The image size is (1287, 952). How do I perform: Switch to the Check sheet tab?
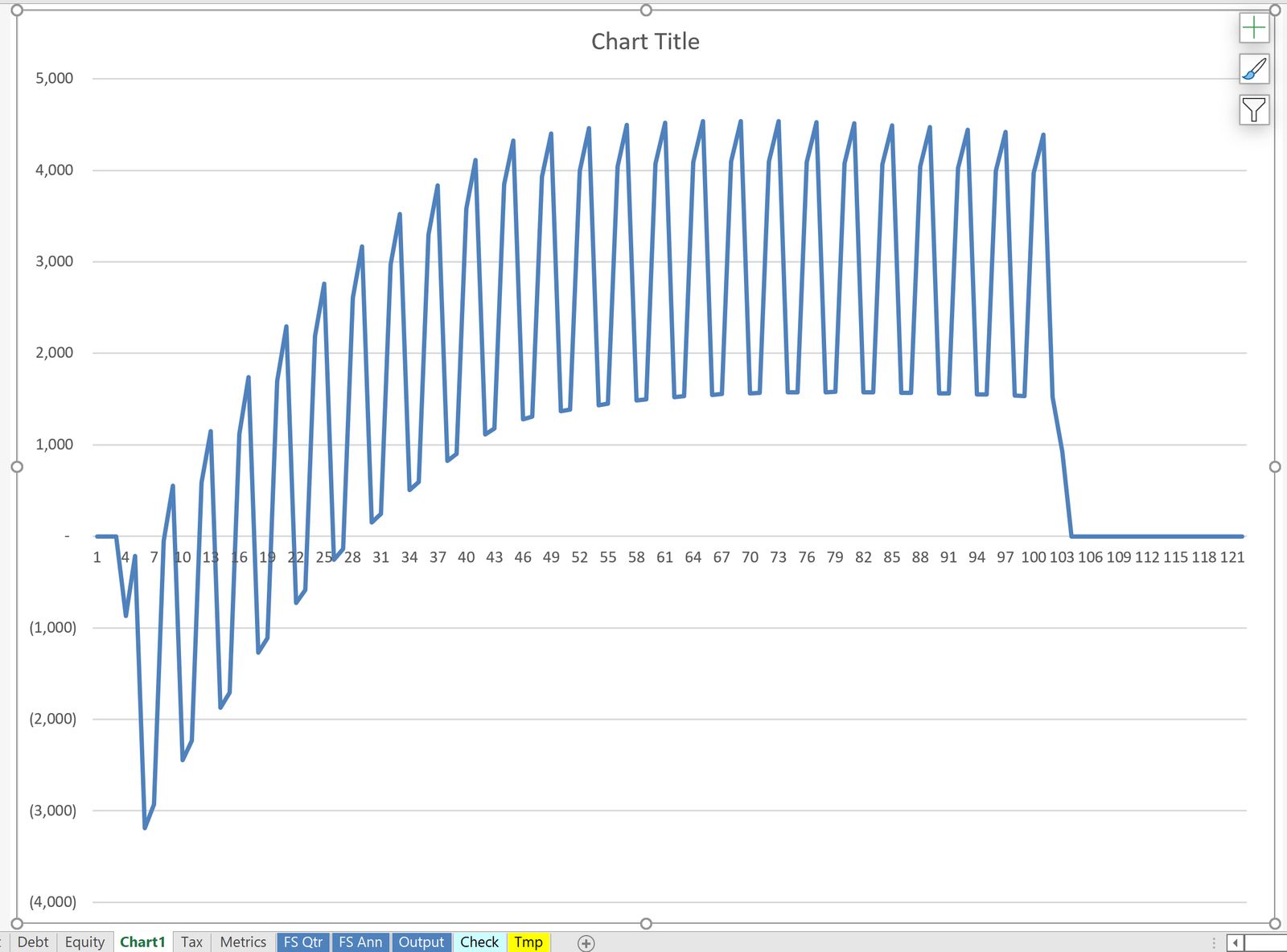point(479,942)
